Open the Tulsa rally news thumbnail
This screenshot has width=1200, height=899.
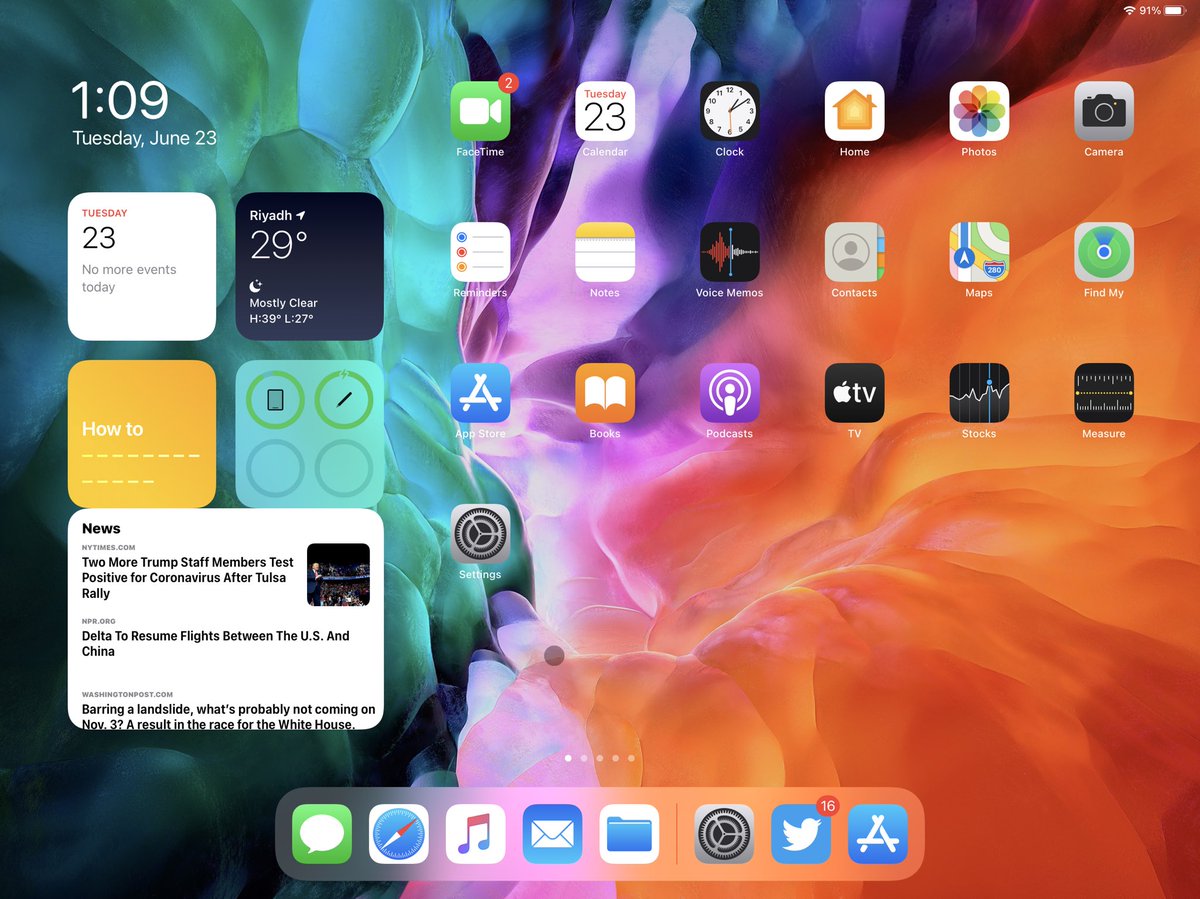click(338, 574)
